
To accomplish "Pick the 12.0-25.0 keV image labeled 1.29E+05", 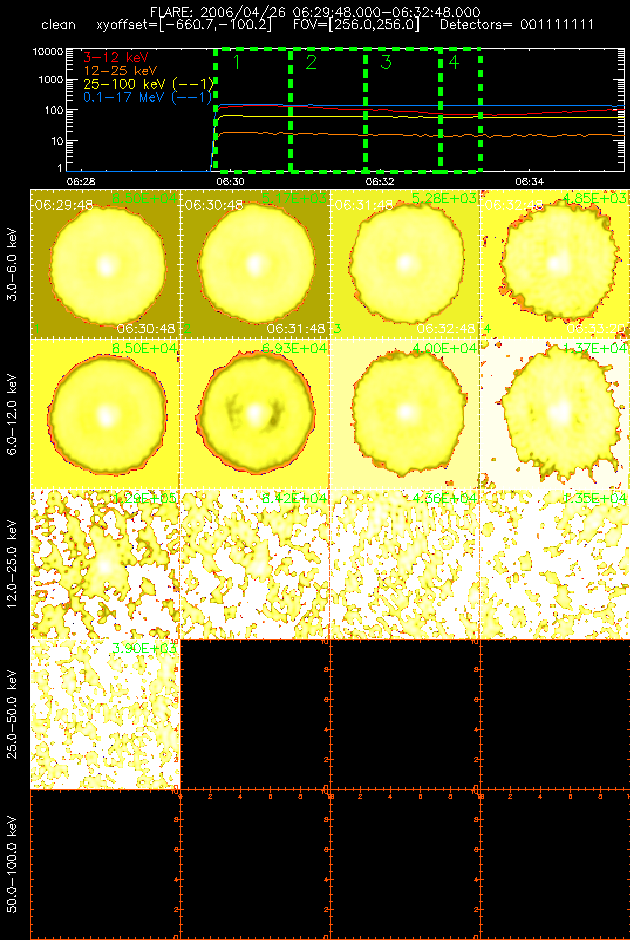I will [105, 564].
